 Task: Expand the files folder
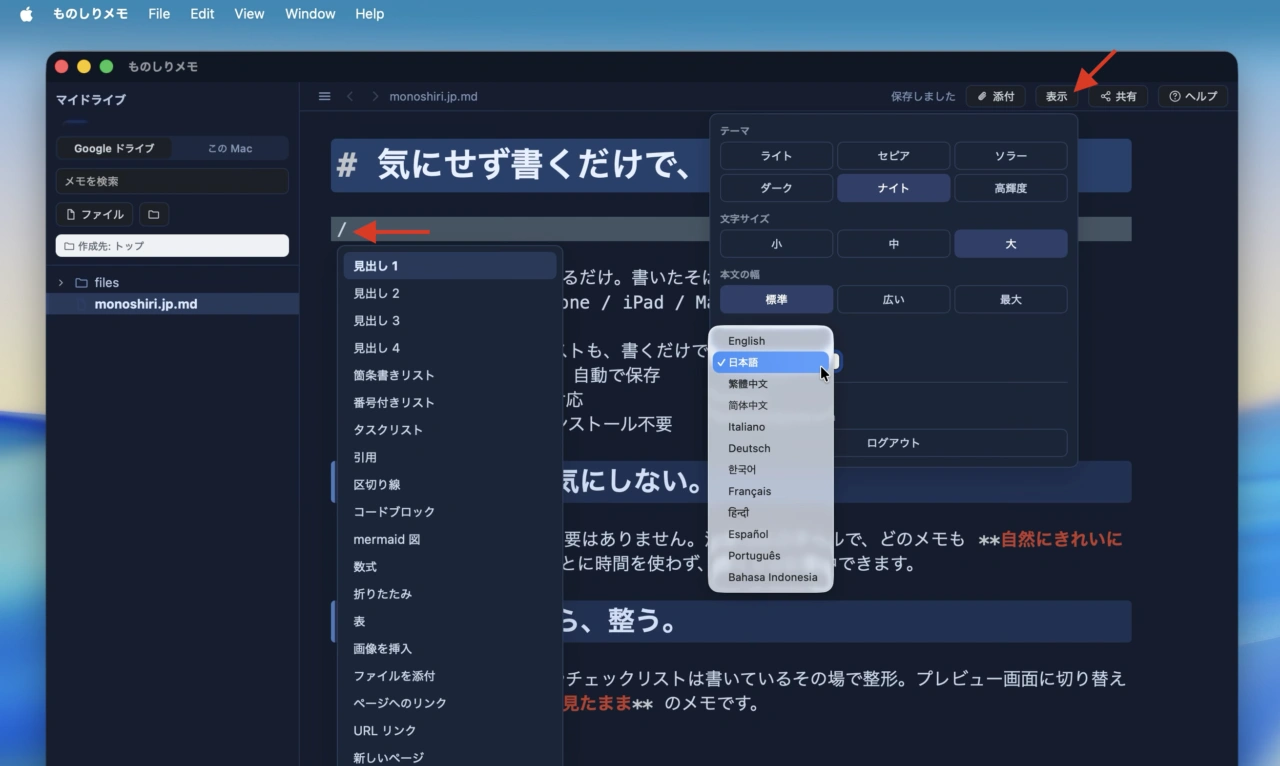[x=61, y=283]
